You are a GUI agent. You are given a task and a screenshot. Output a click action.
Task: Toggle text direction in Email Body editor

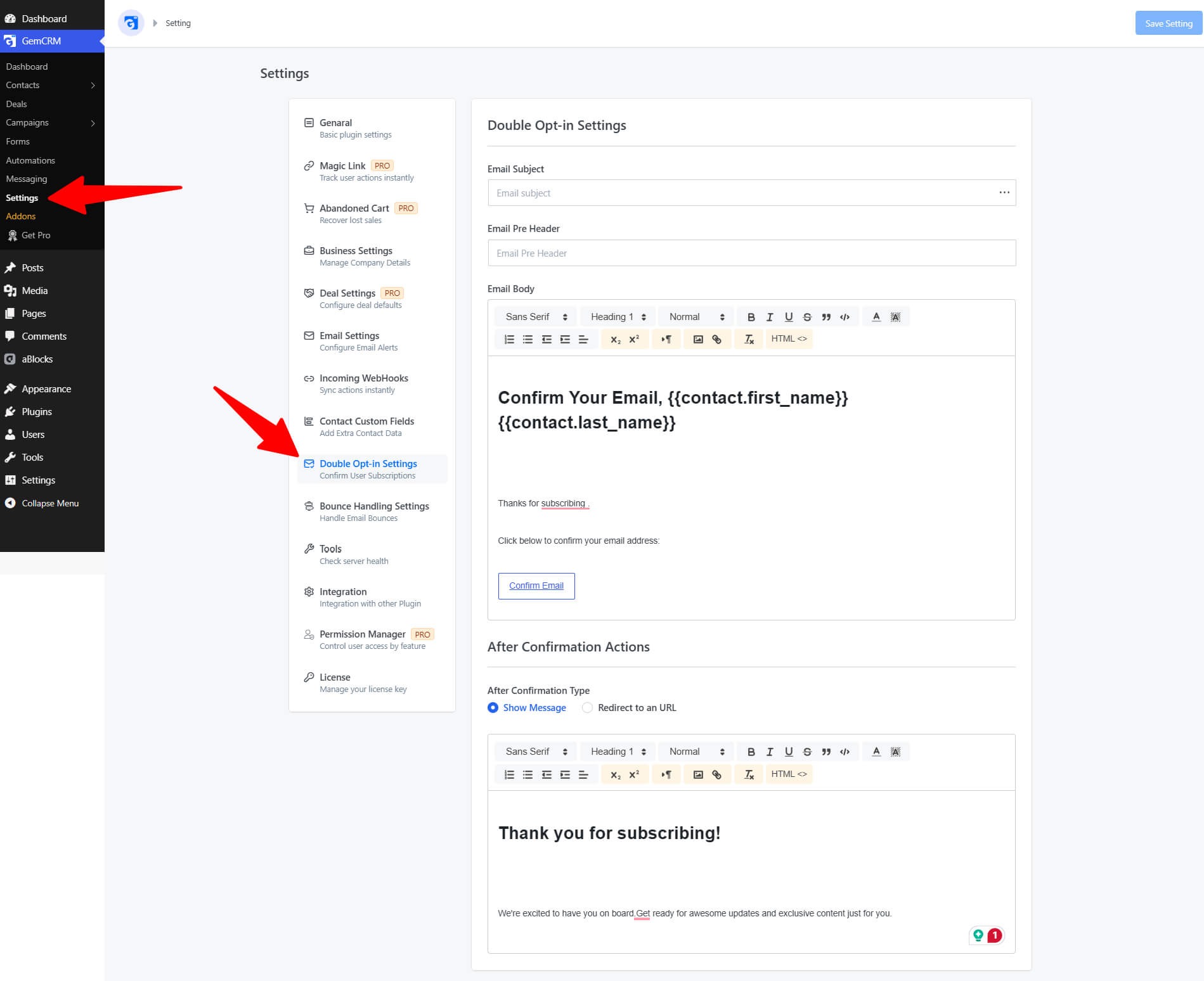pos(666,339)
